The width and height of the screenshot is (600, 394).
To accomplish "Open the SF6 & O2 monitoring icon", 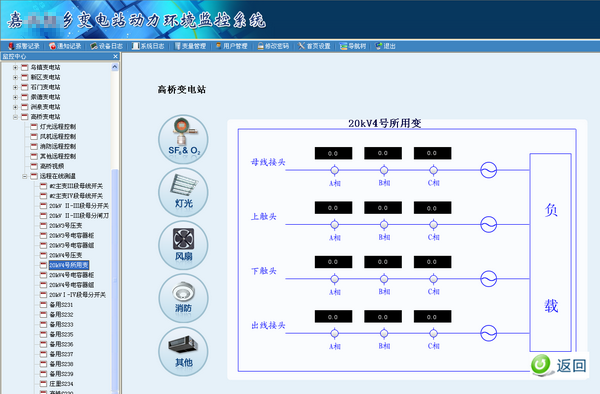I will click(x=183, y=139).
